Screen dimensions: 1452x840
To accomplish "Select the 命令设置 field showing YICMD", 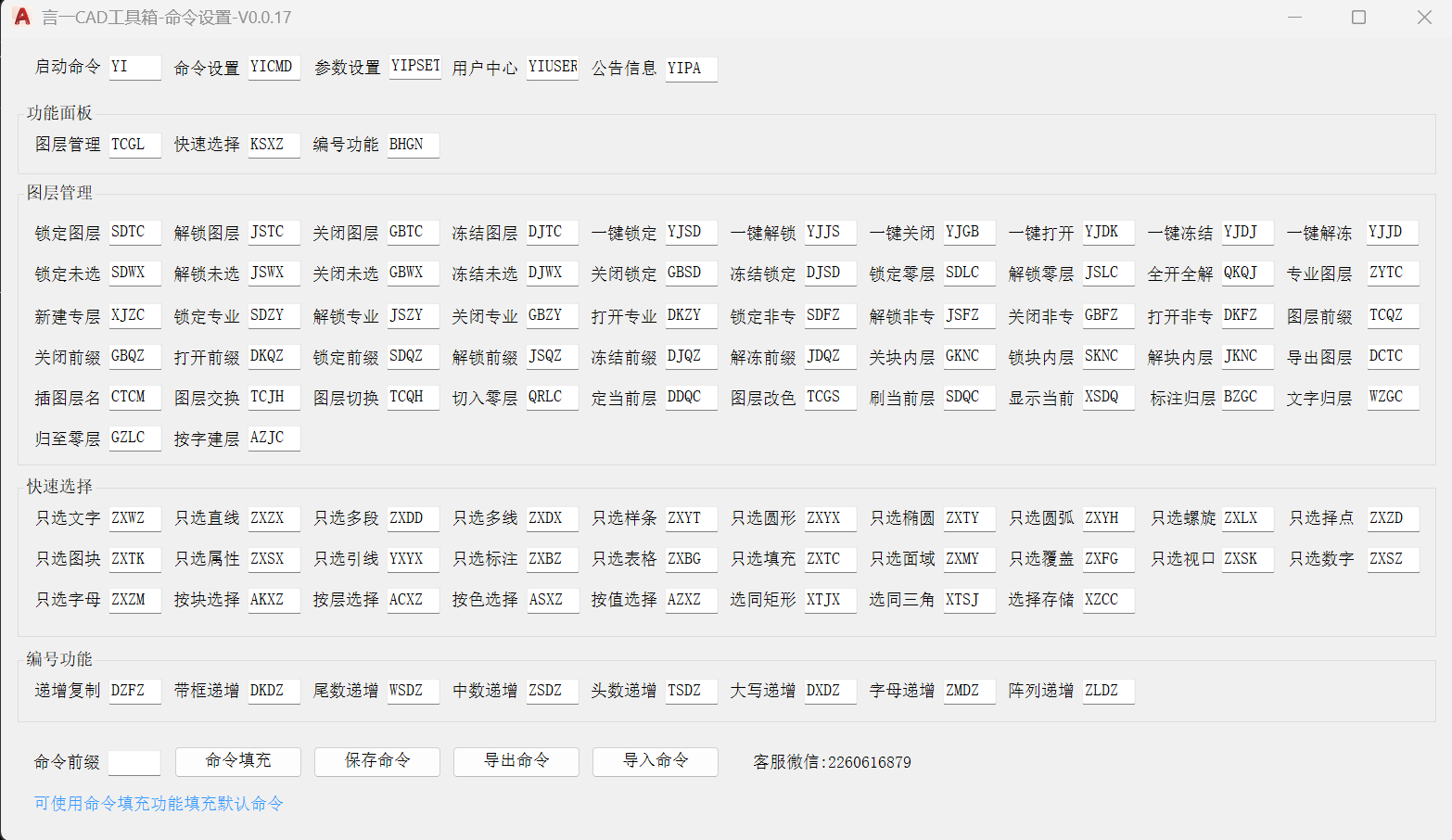I will pyautogui.click(x=274, y=68).
